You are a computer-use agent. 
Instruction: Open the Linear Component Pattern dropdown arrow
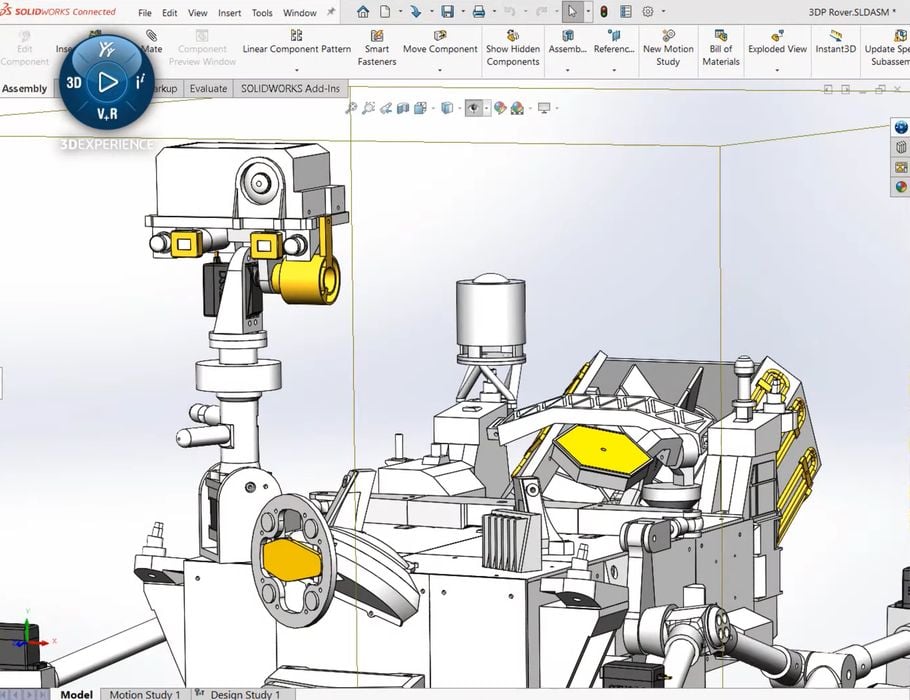[x=296, y=71]
